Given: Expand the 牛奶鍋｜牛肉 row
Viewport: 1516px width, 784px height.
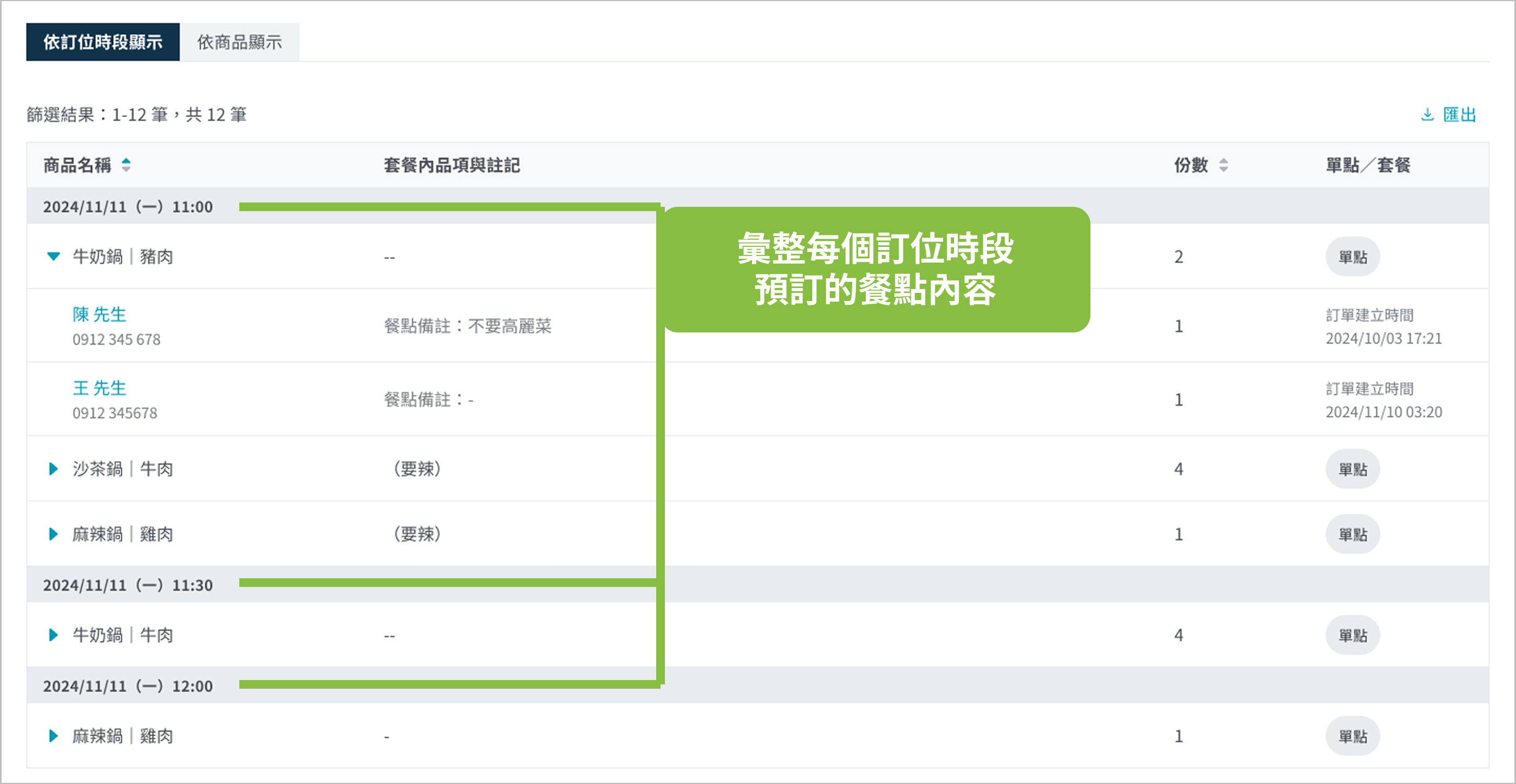Looking at the screenshot, I should pos(54,635).
